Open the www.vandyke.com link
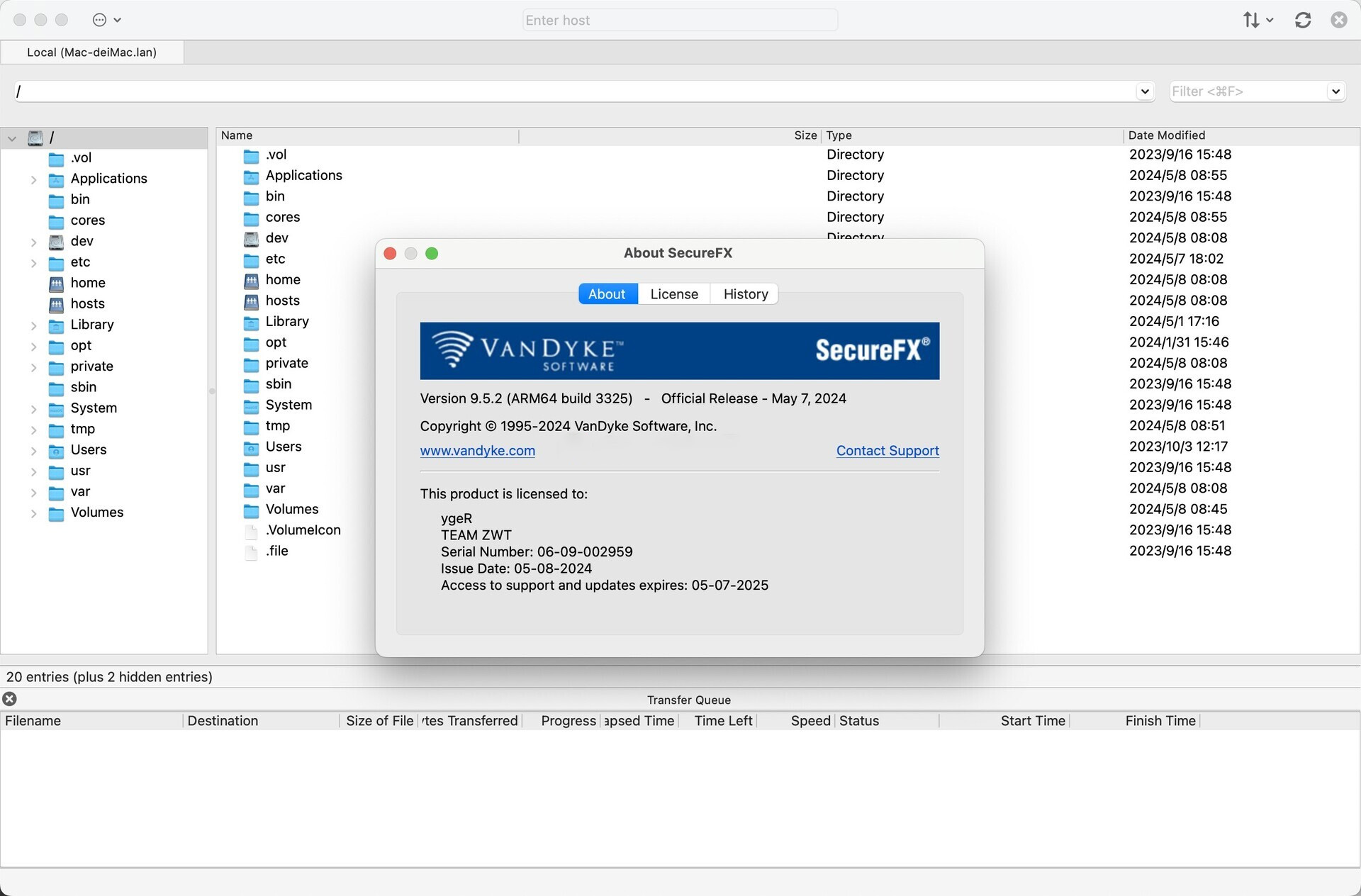 coord(477,451)
